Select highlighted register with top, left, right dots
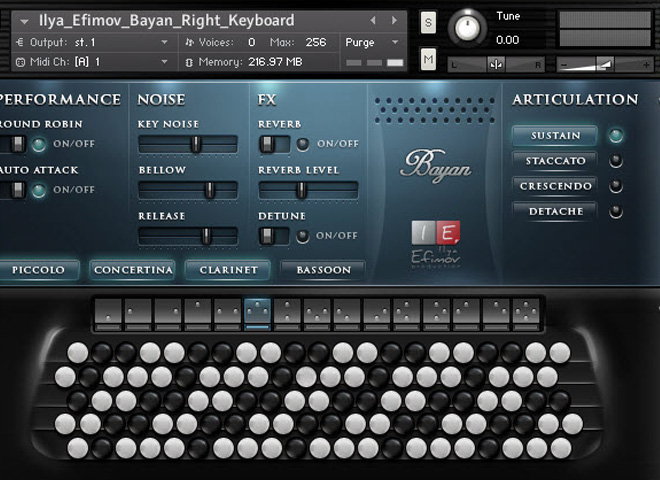The image size is (660, 480). pyautogui.click(x=257, y=315)
